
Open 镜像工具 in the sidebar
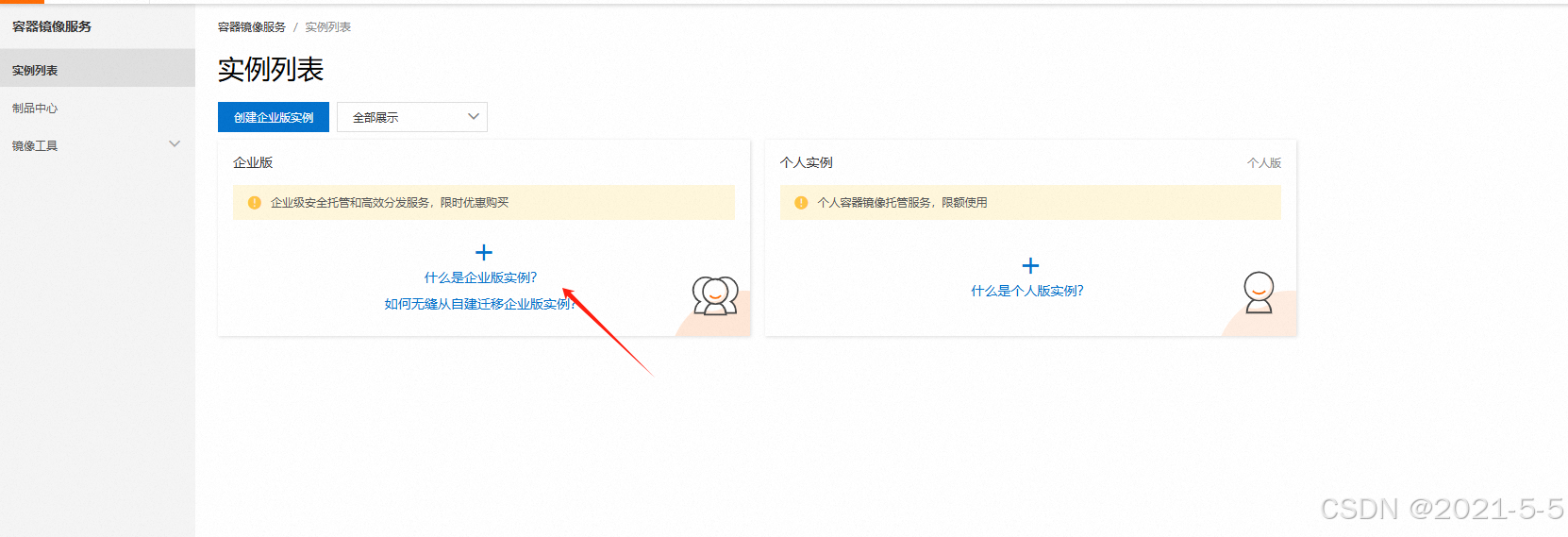35,145
